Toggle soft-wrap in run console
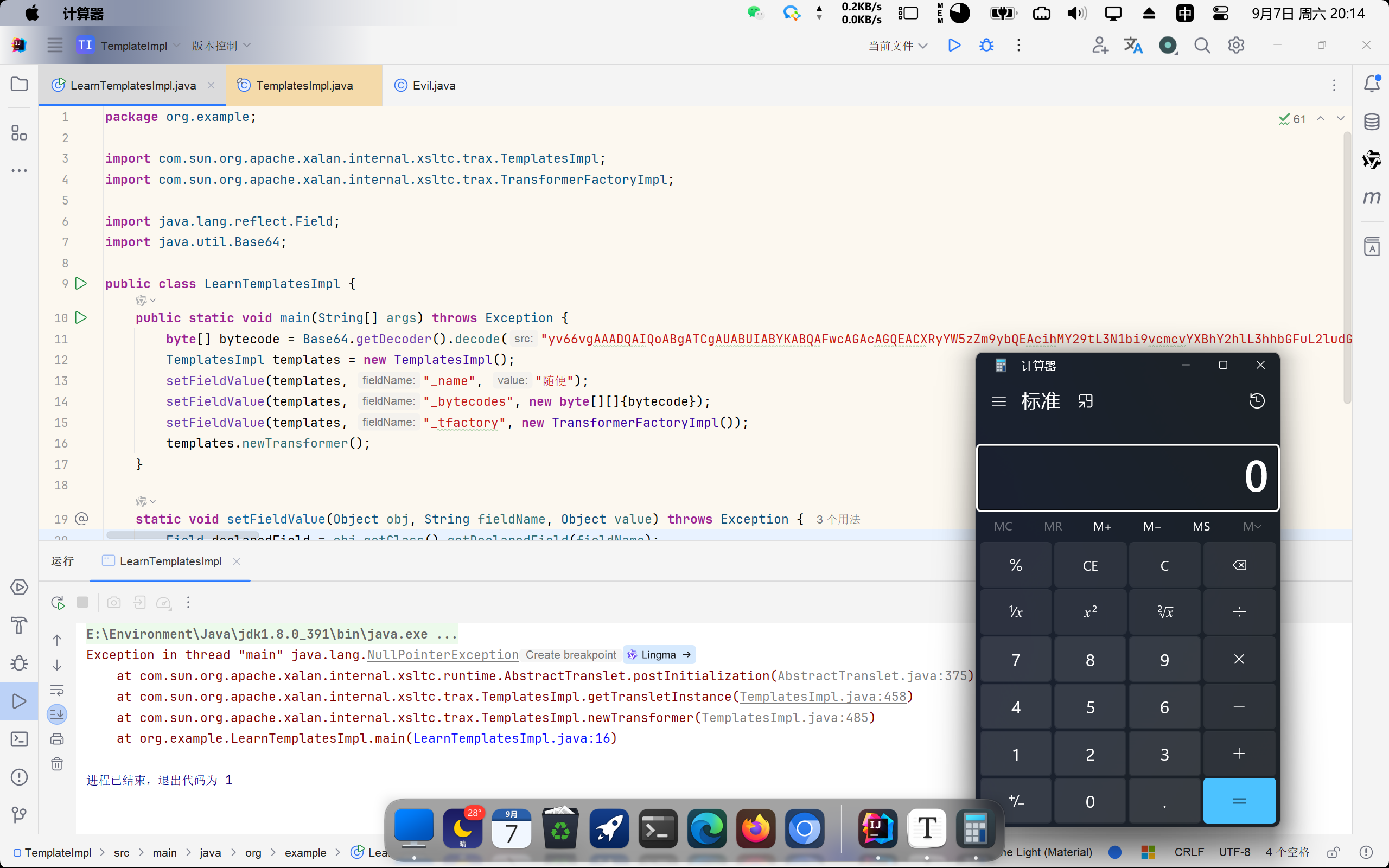1389x868 pixels. point(57,690)
